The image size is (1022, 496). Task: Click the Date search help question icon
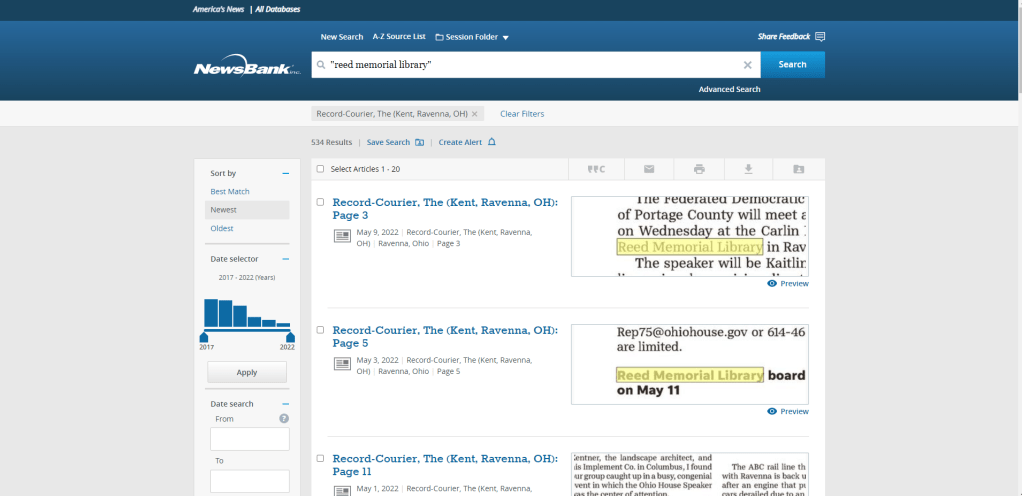284,418
